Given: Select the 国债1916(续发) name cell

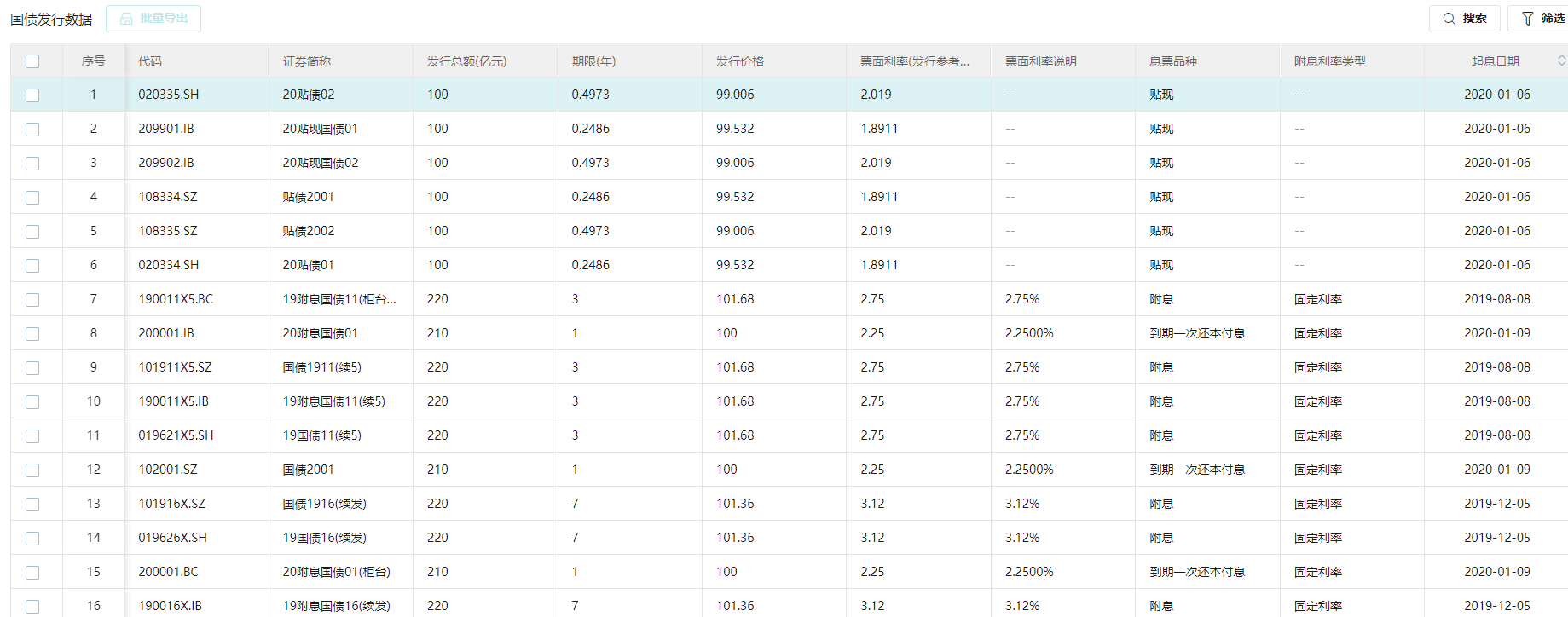Looking at the screenshot, I should [x=324, y=504].
